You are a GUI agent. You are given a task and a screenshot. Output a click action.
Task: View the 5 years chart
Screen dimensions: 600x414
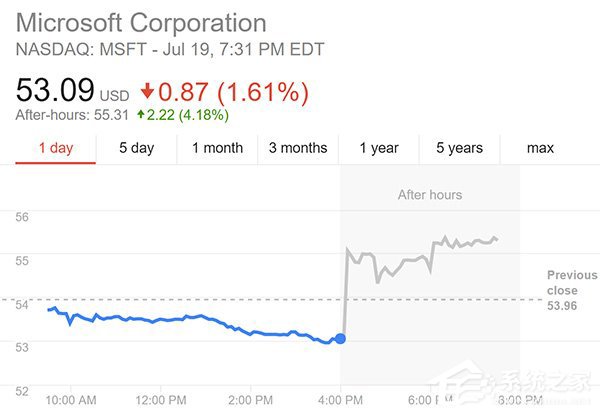pos(460,148)
